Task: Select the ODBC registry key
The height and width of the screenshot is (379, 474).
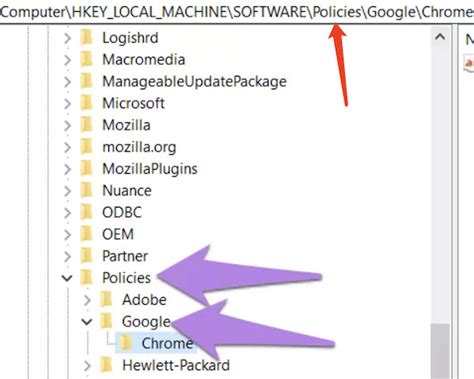Action: point(122,213)
